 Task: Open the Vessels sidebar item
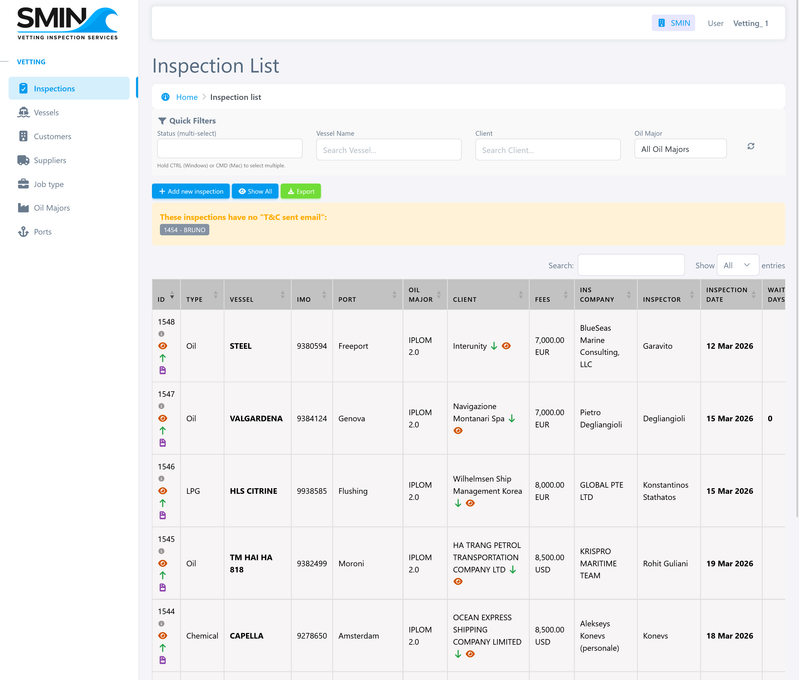[46, 112]
